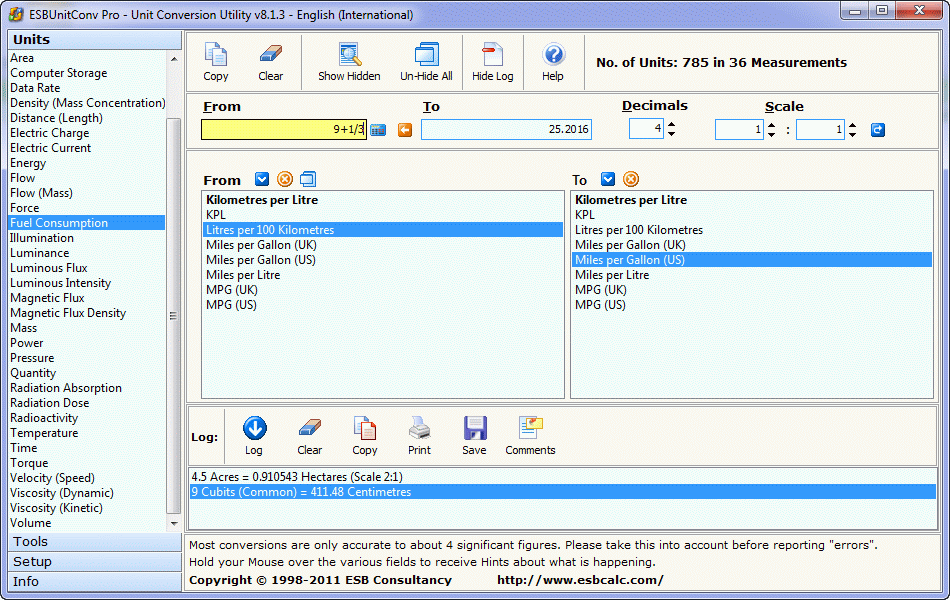Click the To result field

(x=507, y=130)
